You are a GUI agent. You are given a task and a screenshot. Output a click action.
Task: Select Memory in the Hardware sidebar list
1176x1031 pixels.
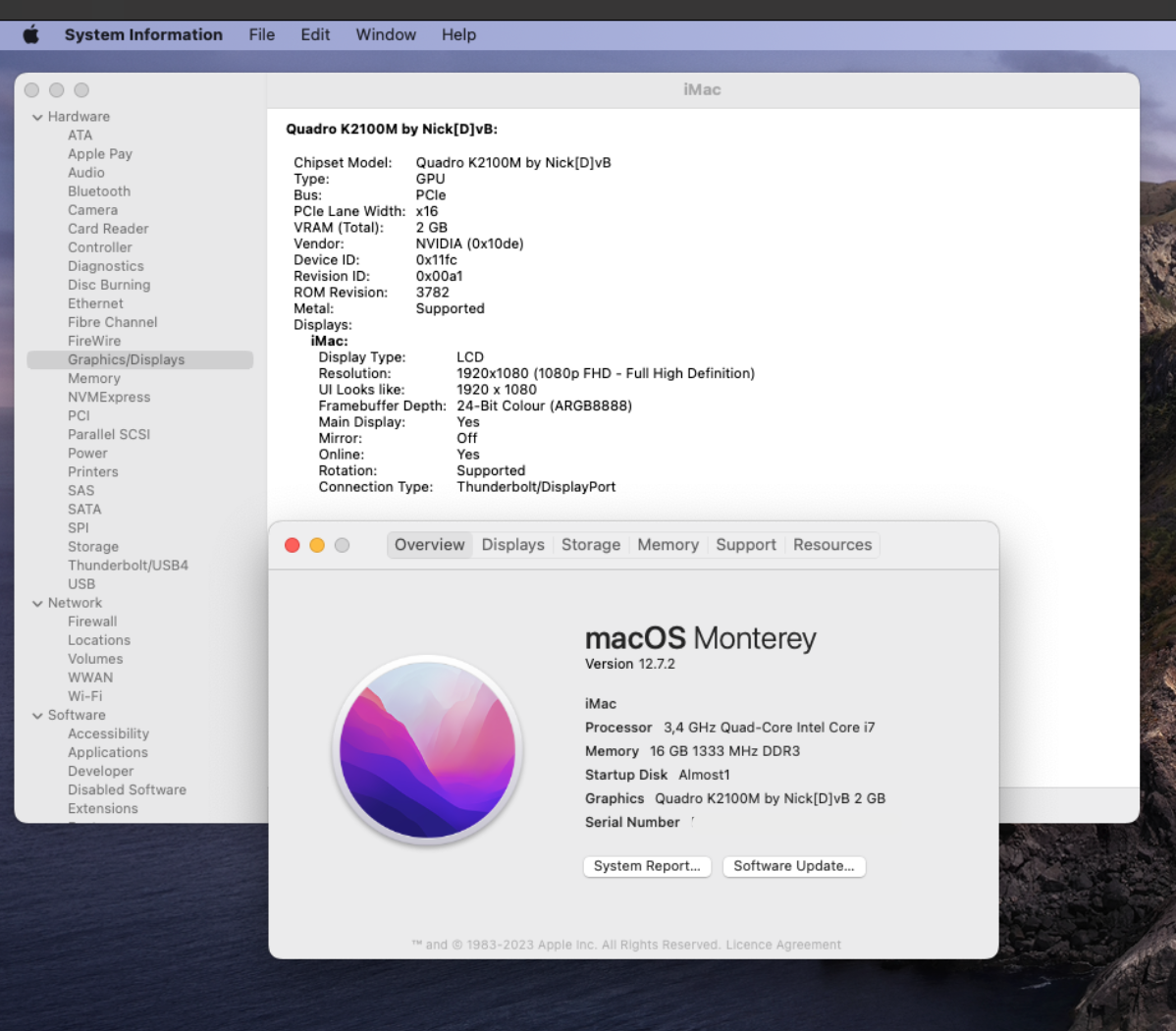94,379
